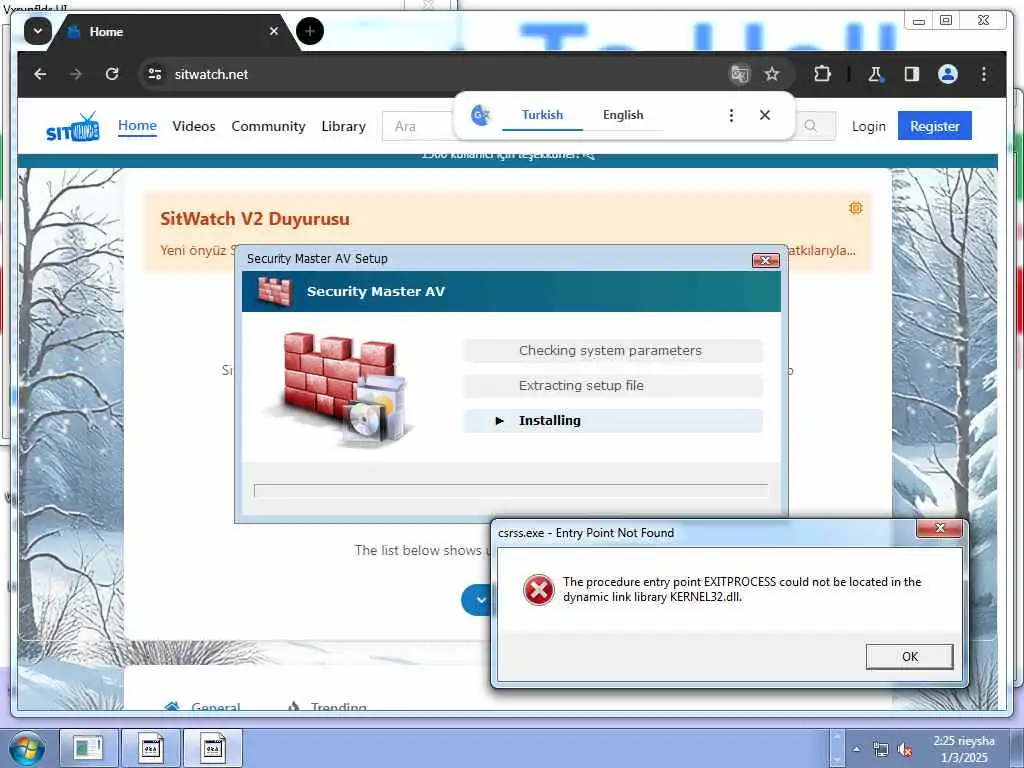Click the SitWatch logo

click(x=72, y=127)
